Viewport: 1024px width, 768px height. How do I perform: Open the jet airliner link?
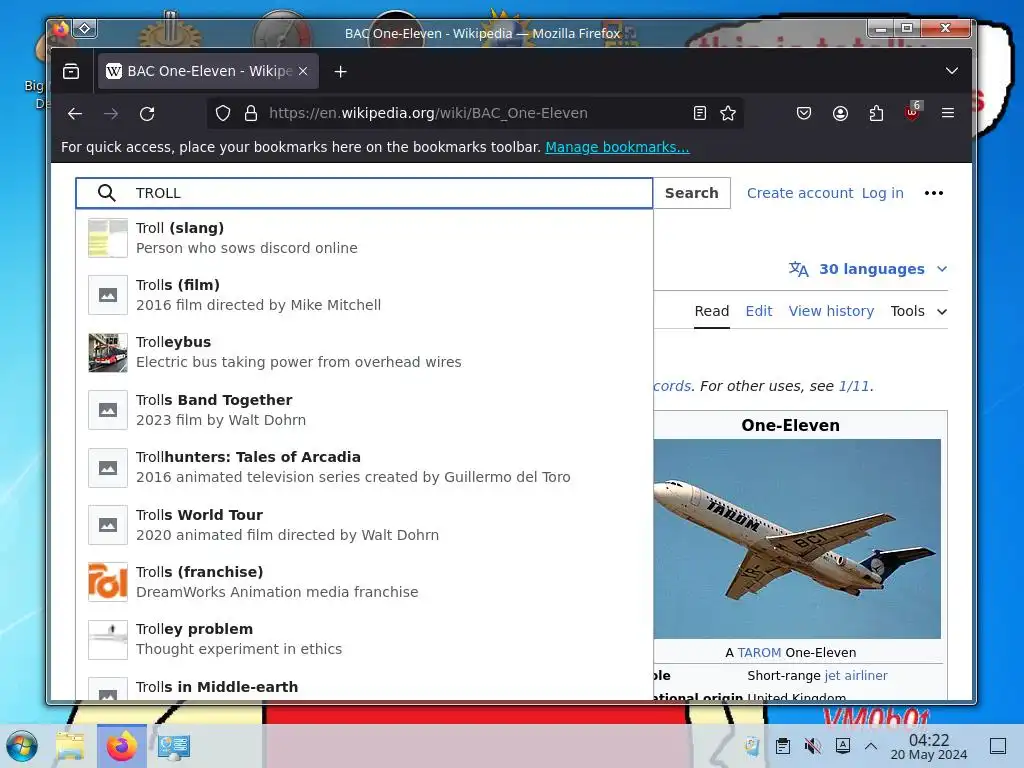tap(856, 675)
